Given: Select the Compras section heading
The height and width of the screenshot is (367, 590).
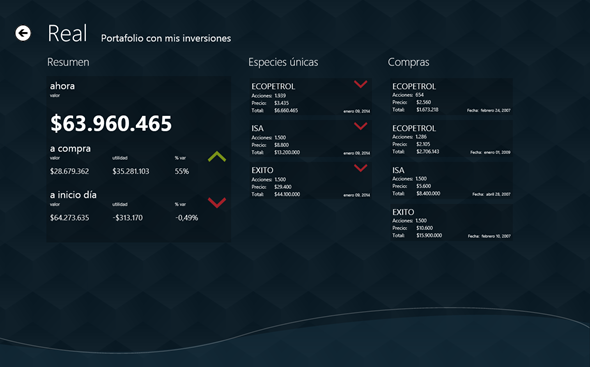Looking at the screenshot, I should [x=408, y=62].
